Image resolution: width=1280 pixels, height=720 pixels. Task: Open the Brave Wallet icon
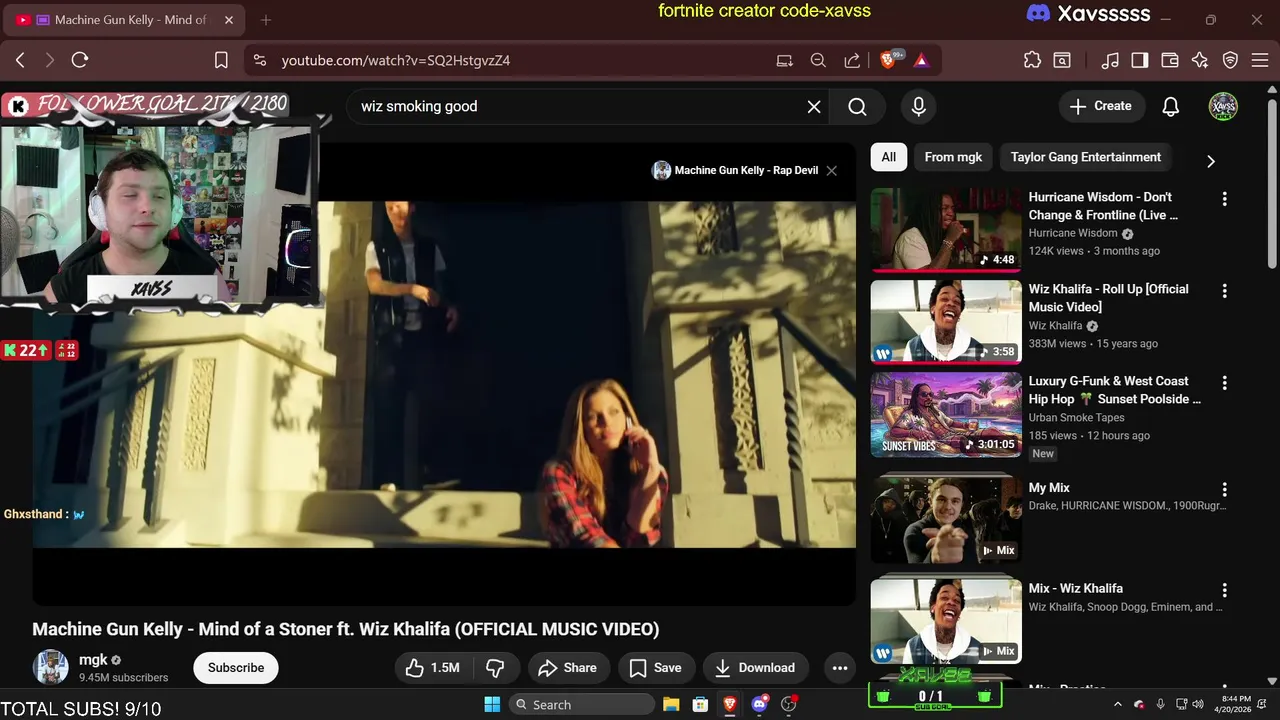[x=1170, y=60]
